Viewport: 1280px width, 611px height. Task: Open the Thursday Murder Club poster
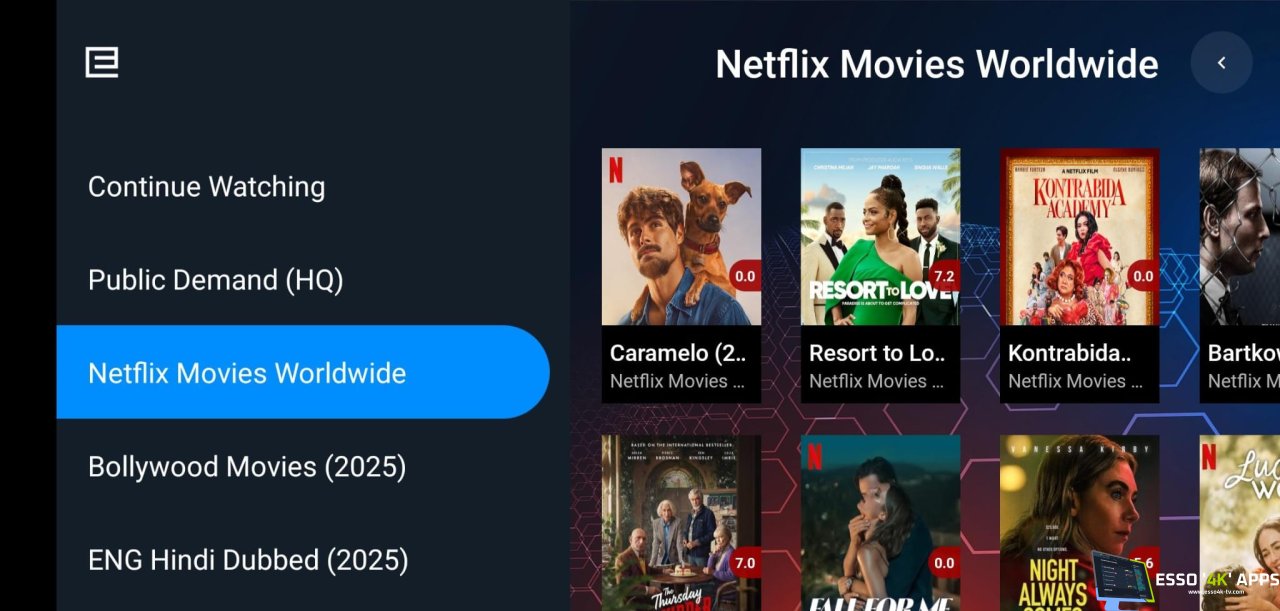tap(681, 523)
